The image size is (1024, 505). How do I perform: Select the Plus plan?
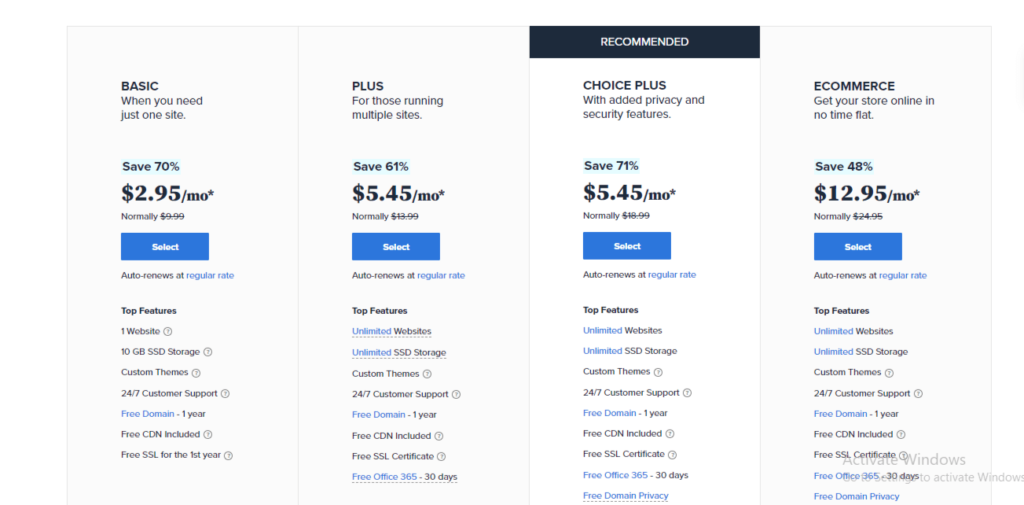pyautogui.click(x=396, y=247)
